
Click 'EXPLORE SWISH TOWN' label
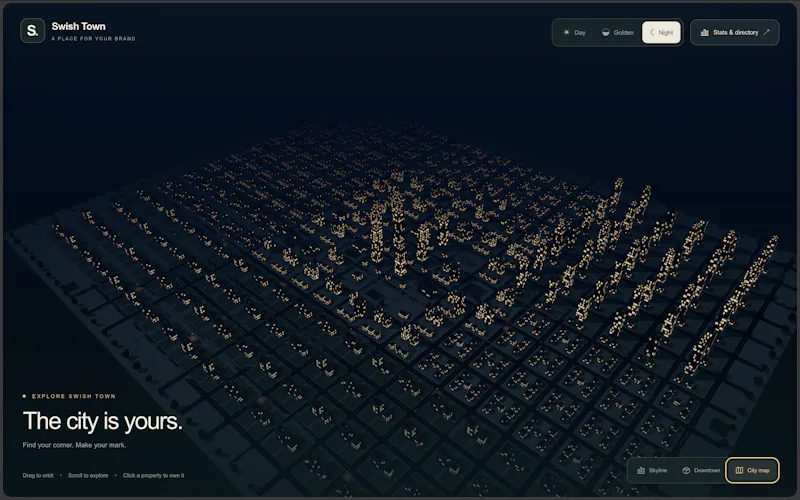(73, 396)
